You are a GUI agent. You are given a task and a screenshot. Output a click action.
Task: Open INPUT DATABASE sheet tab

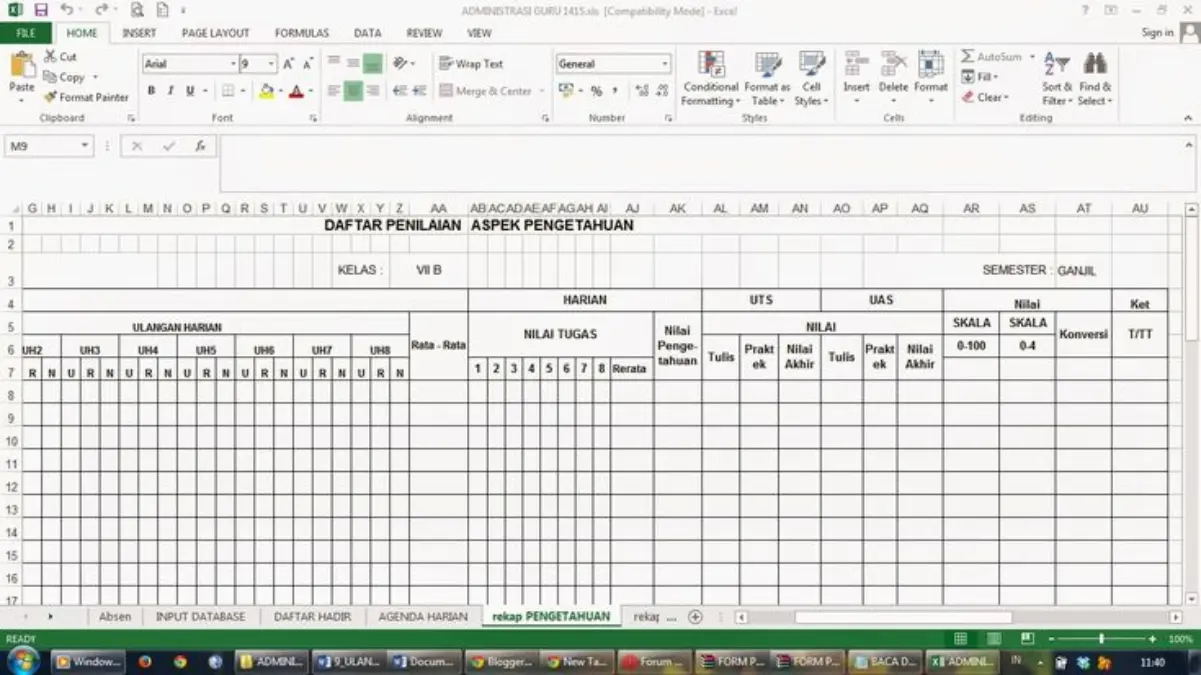point(200,617)
